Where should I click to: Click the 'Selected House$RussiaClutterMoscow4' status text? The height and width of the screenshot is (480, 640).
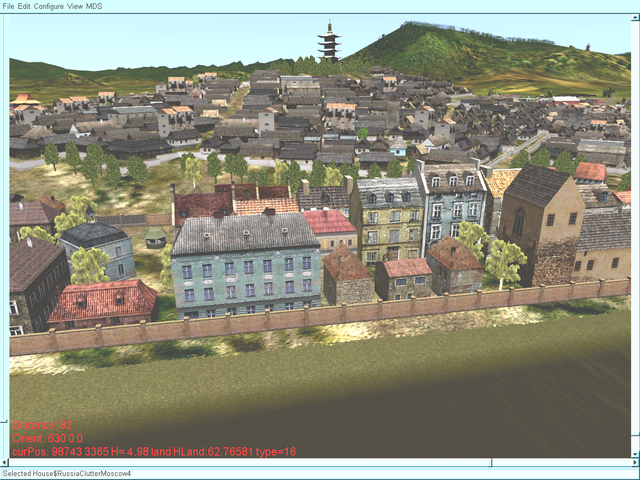67,473
